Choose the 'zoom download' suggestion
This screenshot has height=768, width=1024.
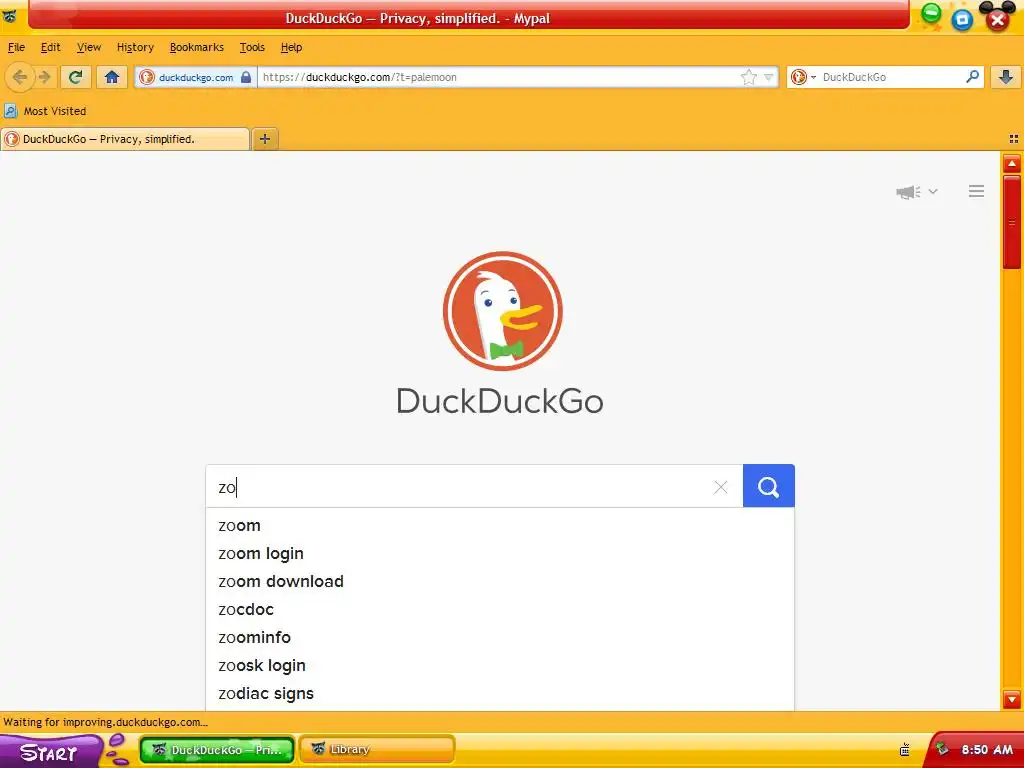(x=500, y=582)
